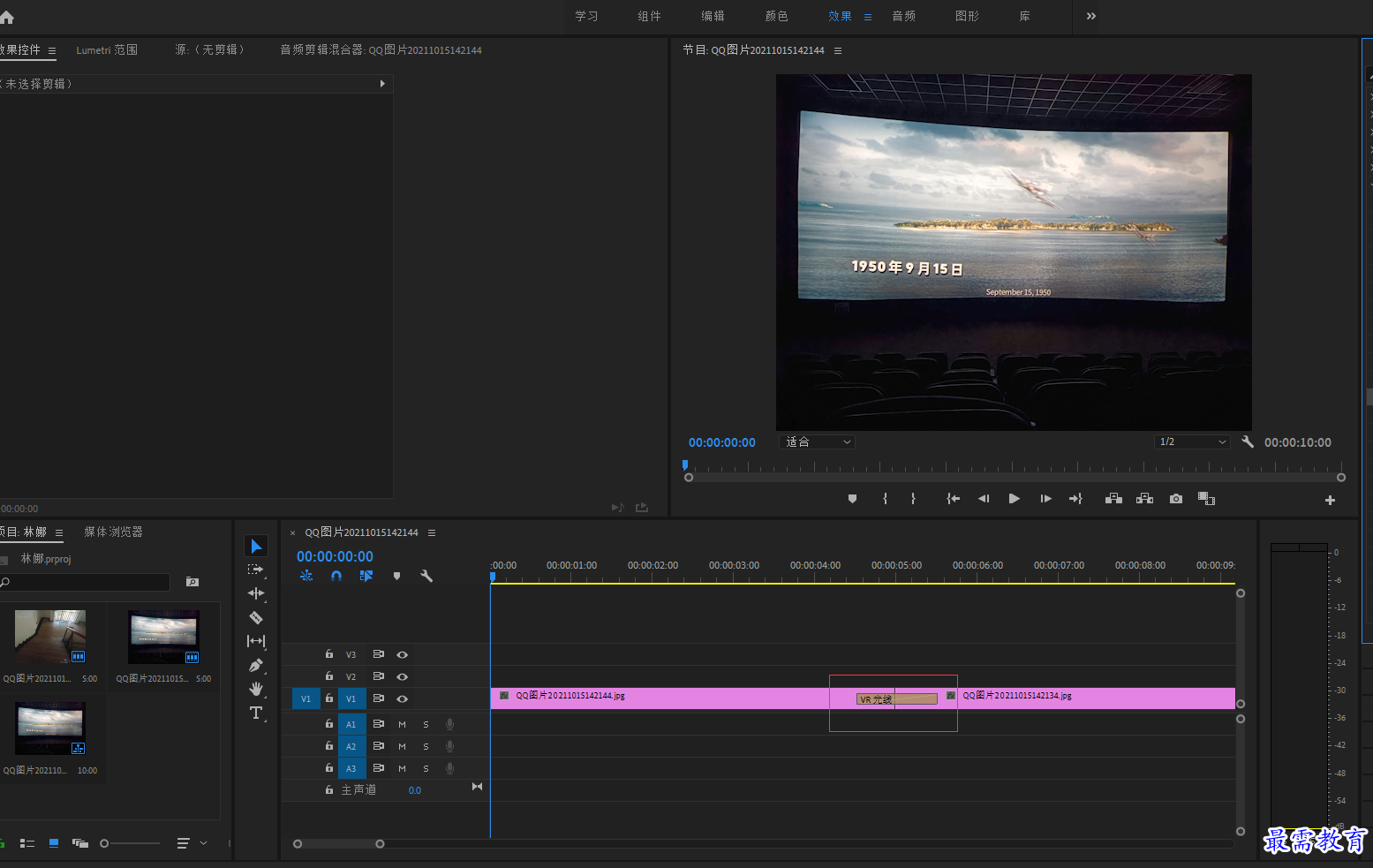Click timeline wrench settings icon
1373x868 pixels.
pos(426,576)
